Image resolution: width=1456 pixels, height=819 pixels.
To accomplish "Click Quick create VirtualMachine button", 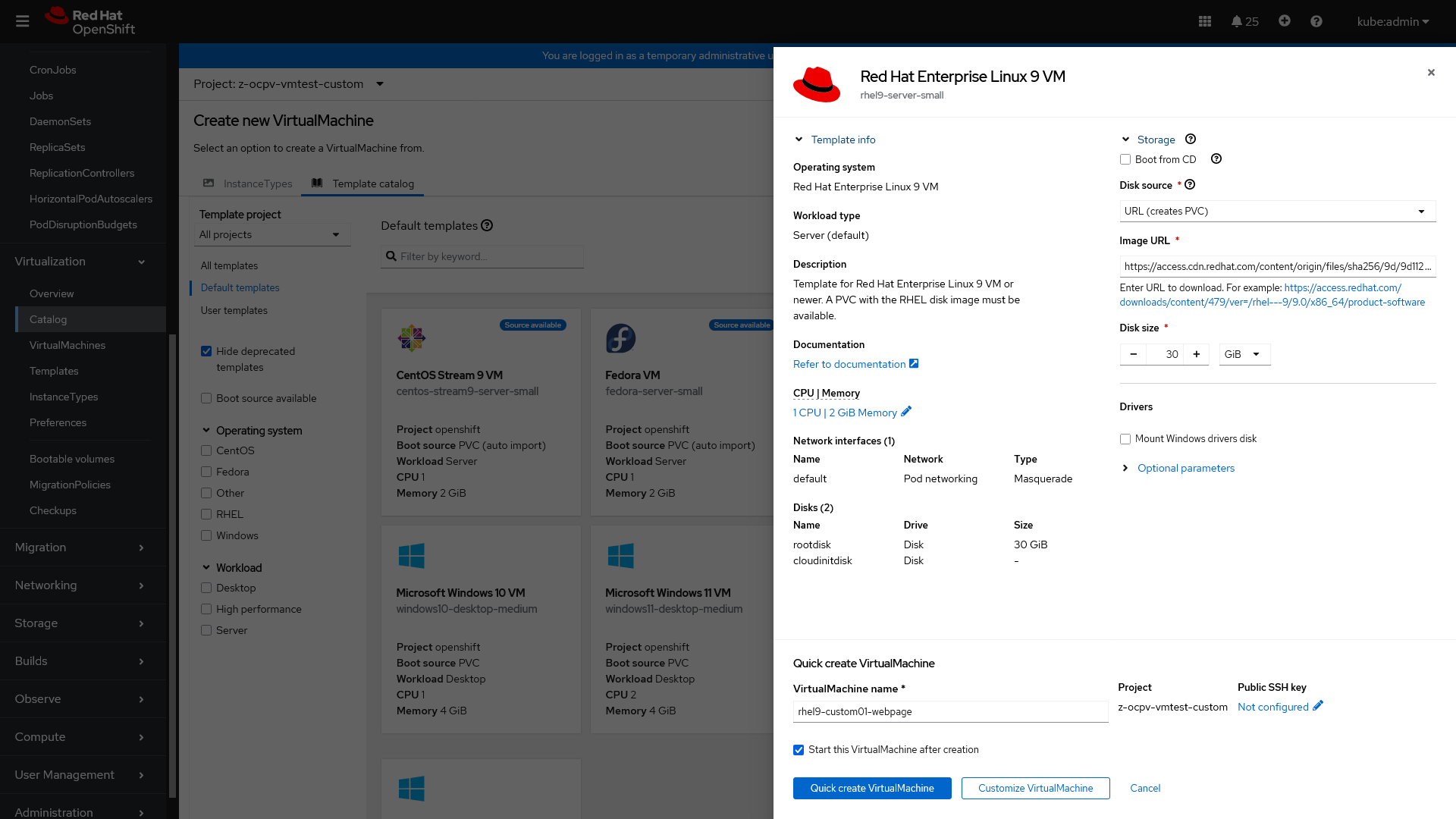I will coord(872,788).
